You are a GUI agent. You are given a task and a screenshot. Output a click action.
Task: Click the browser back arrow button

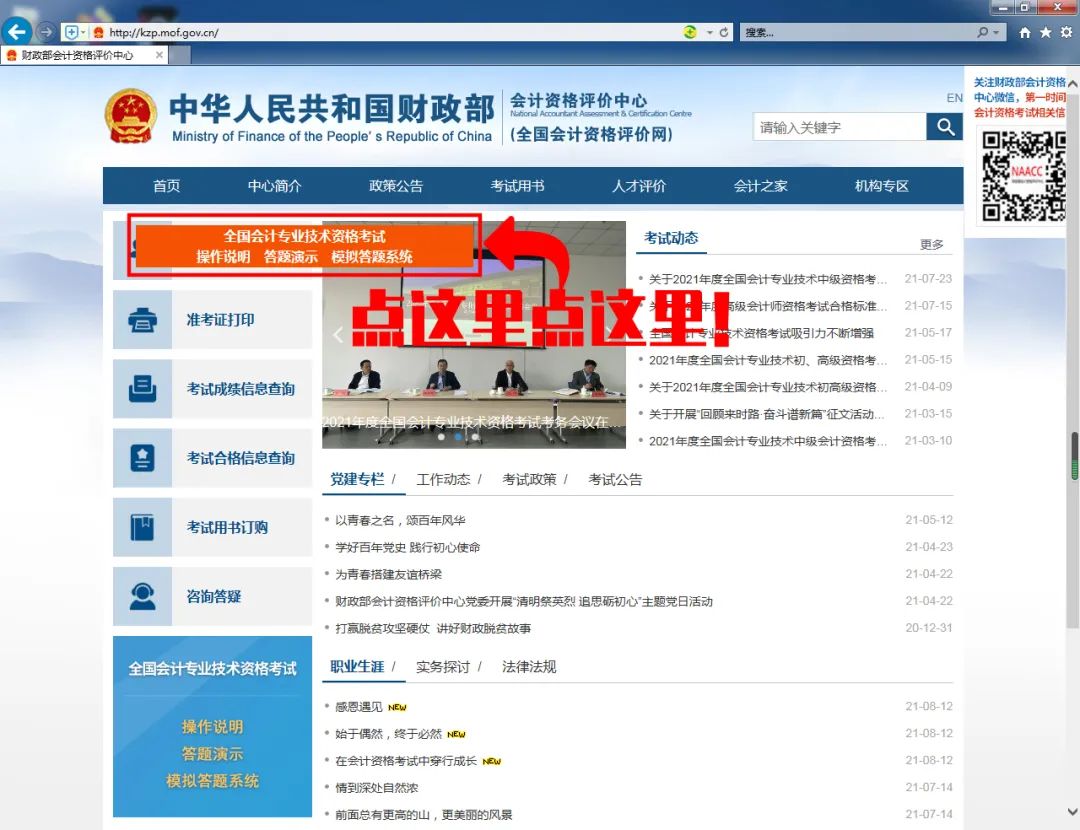17,32
